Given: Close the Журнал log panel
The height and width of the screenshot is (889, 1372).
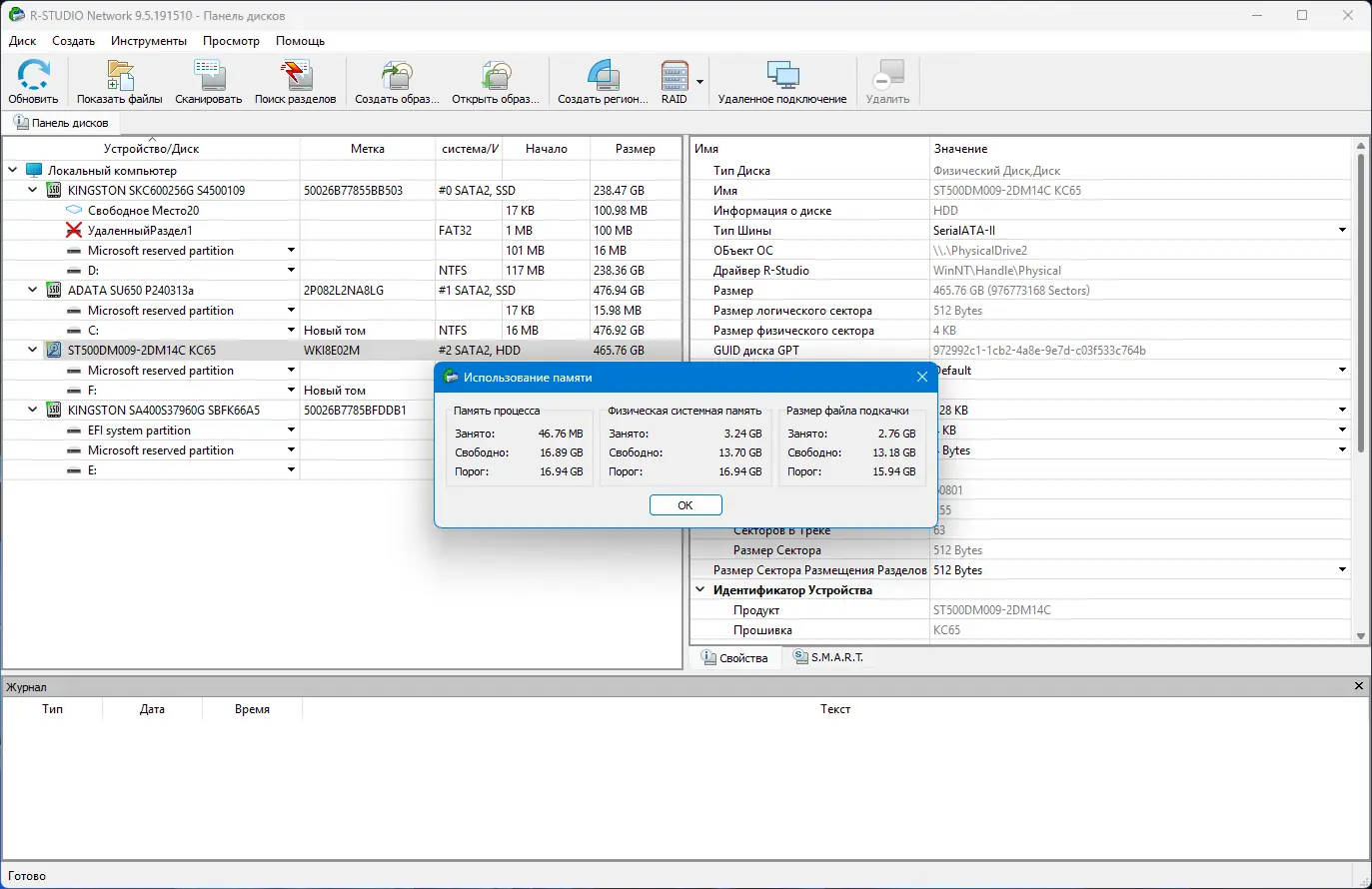Looking at the screenshot, I should 1358,686.
